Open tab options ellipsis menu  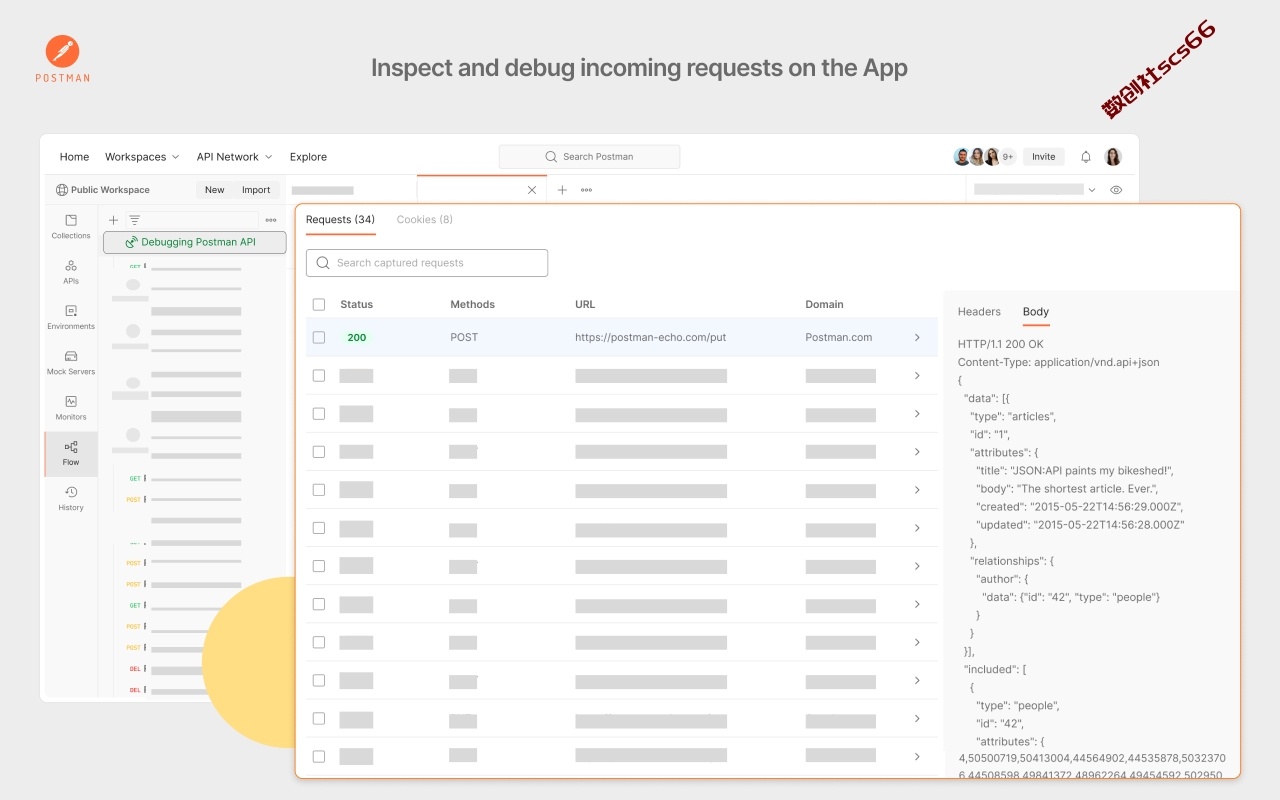click(x=586, y=190)
